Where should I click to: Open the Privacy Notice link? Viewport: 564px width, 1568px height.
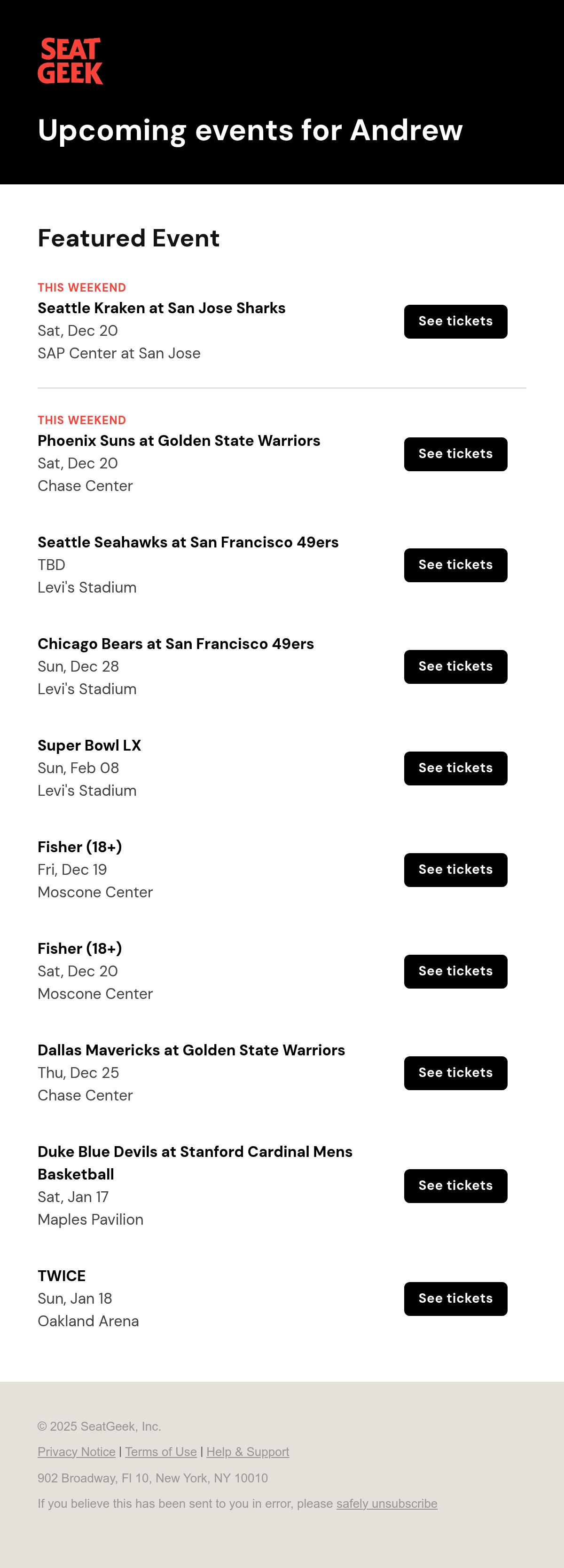point(77,1452)
